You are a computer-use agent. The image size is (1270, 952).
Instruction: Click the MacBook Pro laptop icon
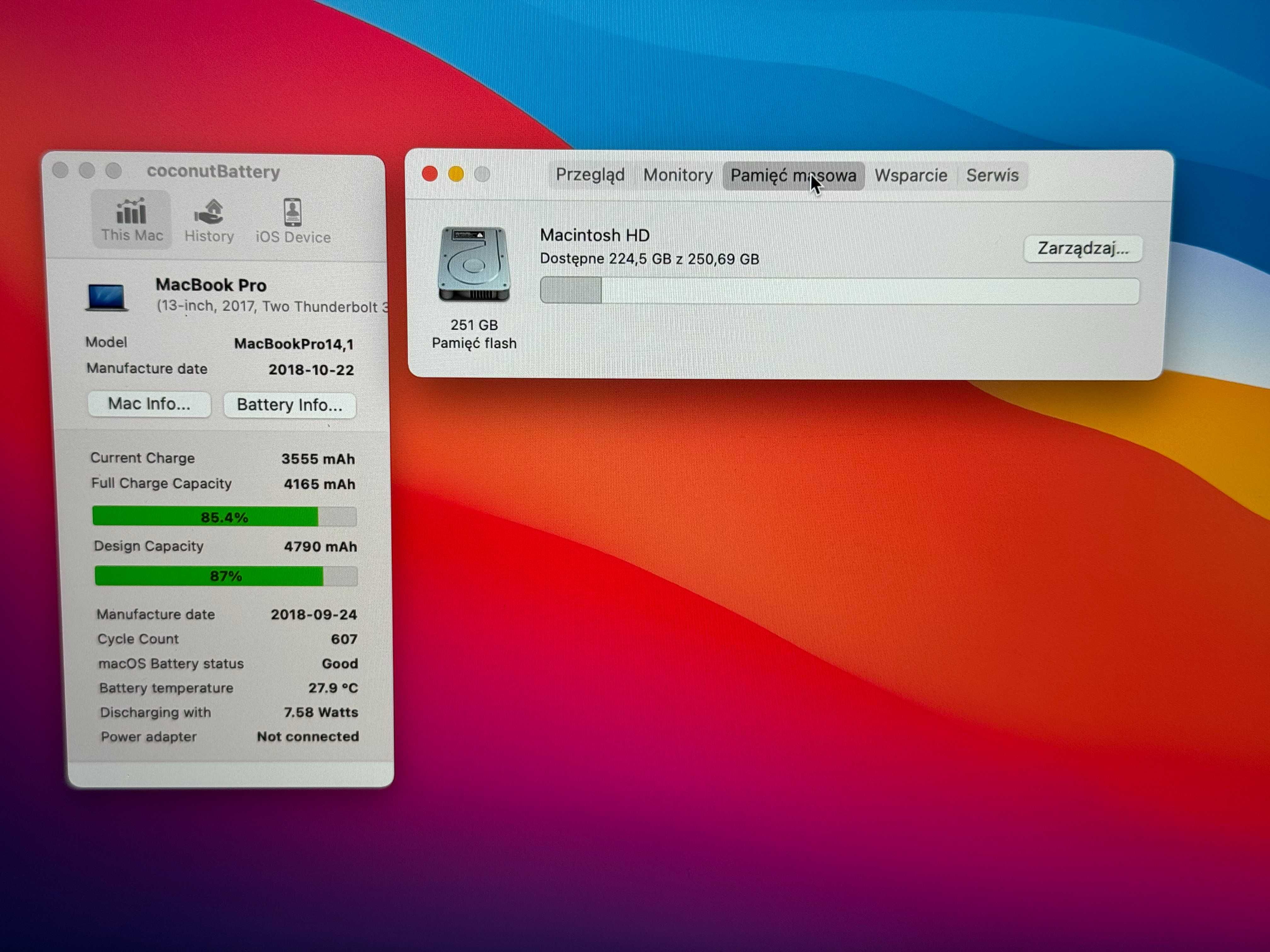(107, 298)
